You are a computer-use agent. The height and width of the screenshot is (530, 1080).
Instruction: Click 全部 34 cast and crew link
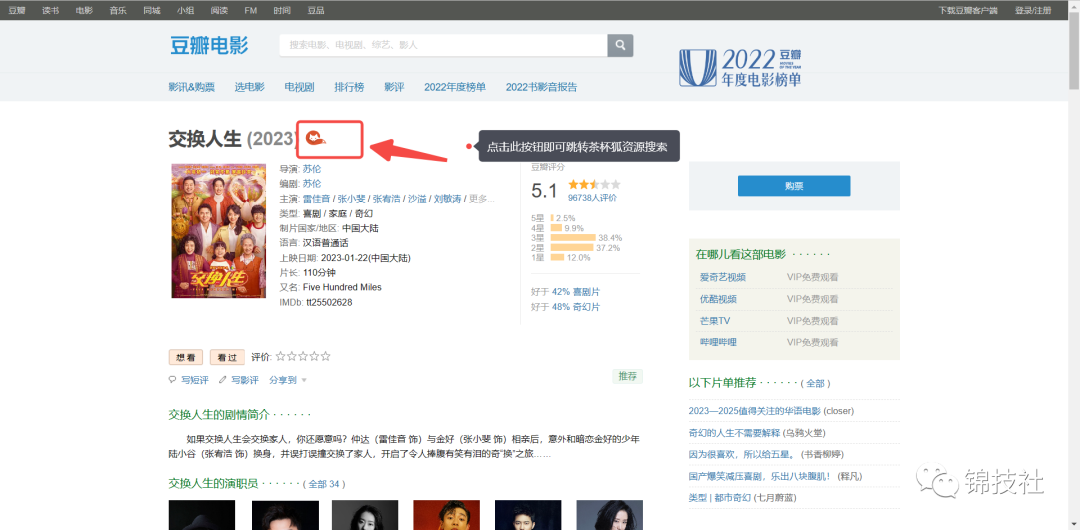tap(324, 484)
